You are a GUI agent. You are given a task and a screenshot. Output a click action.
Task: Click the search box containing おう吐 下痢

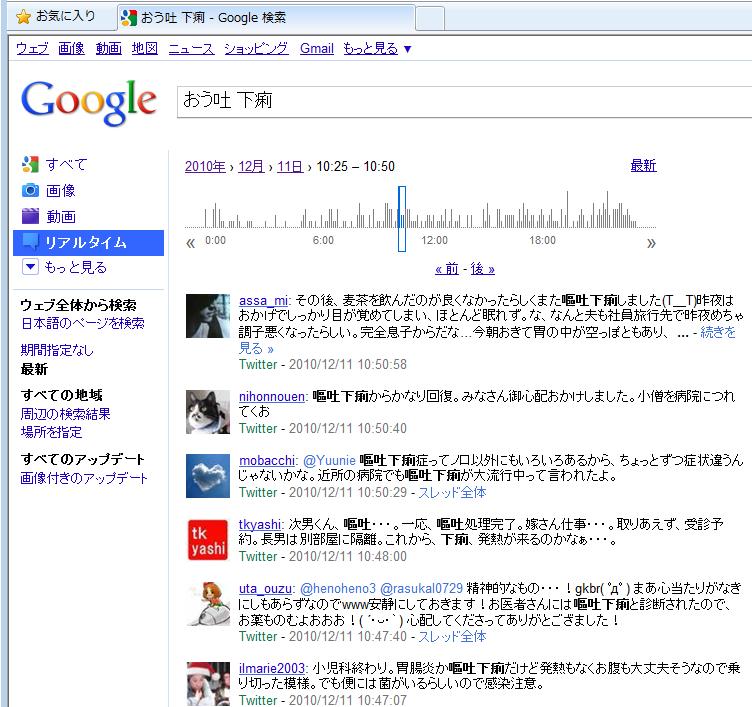464,102
